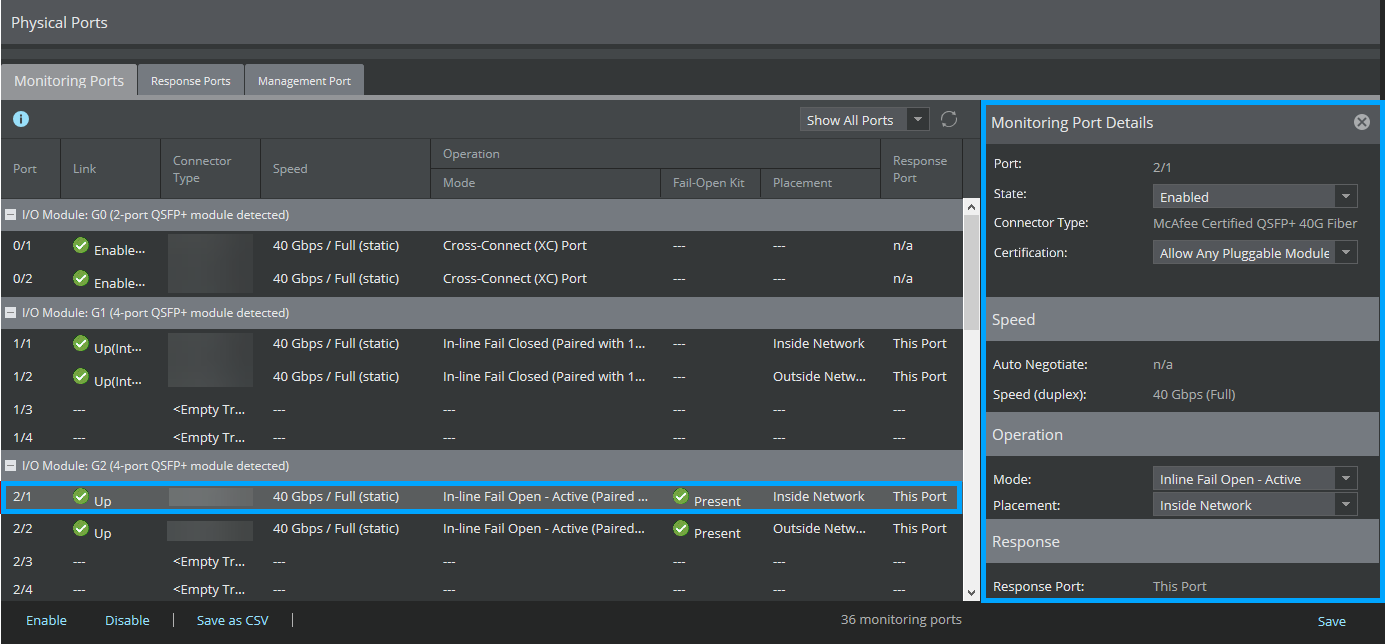Click the Link column header
Viewport: 1385px width, 644px height.
110,169
